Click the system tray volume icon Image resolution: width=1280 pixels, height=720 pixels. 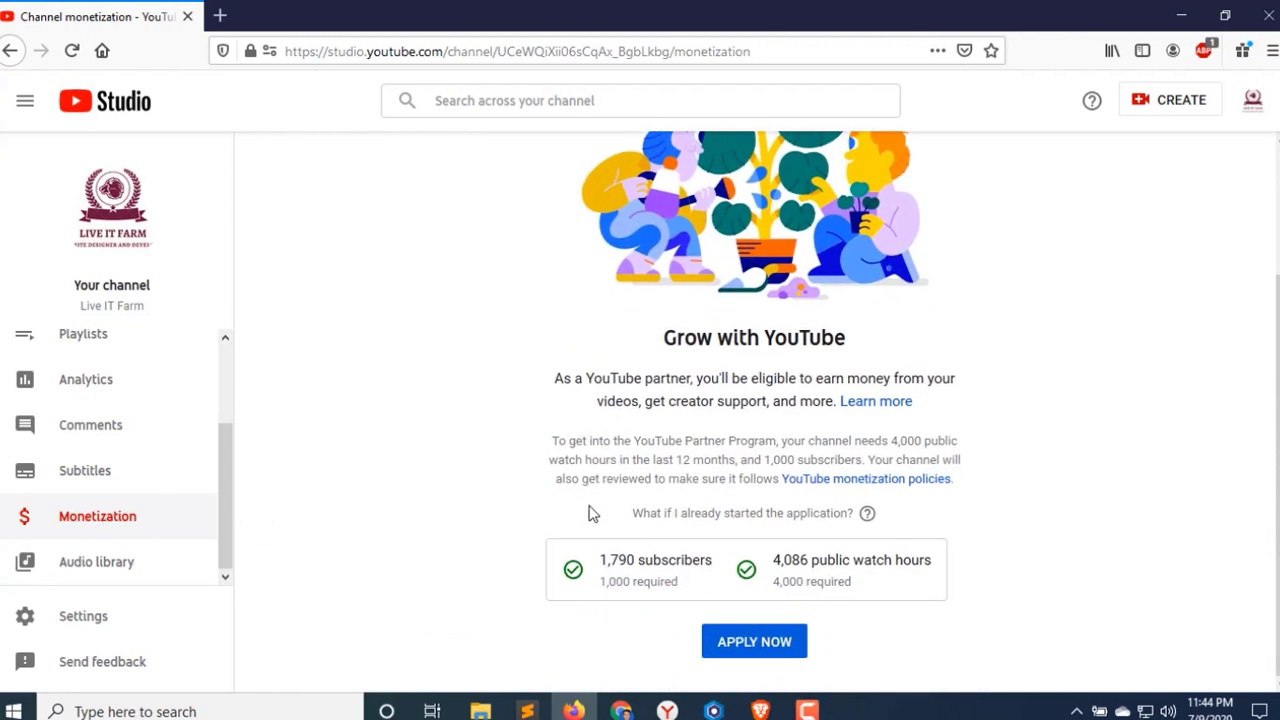(x=1168, y=711)
